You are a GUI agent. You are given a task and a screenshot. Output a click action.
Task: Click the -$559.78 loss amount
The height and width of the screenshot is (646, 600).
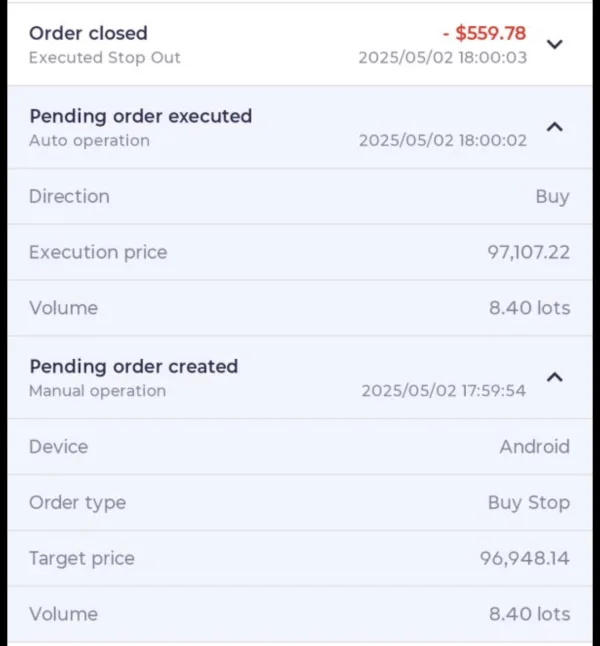pyautogui.click(x=484, y=34)
